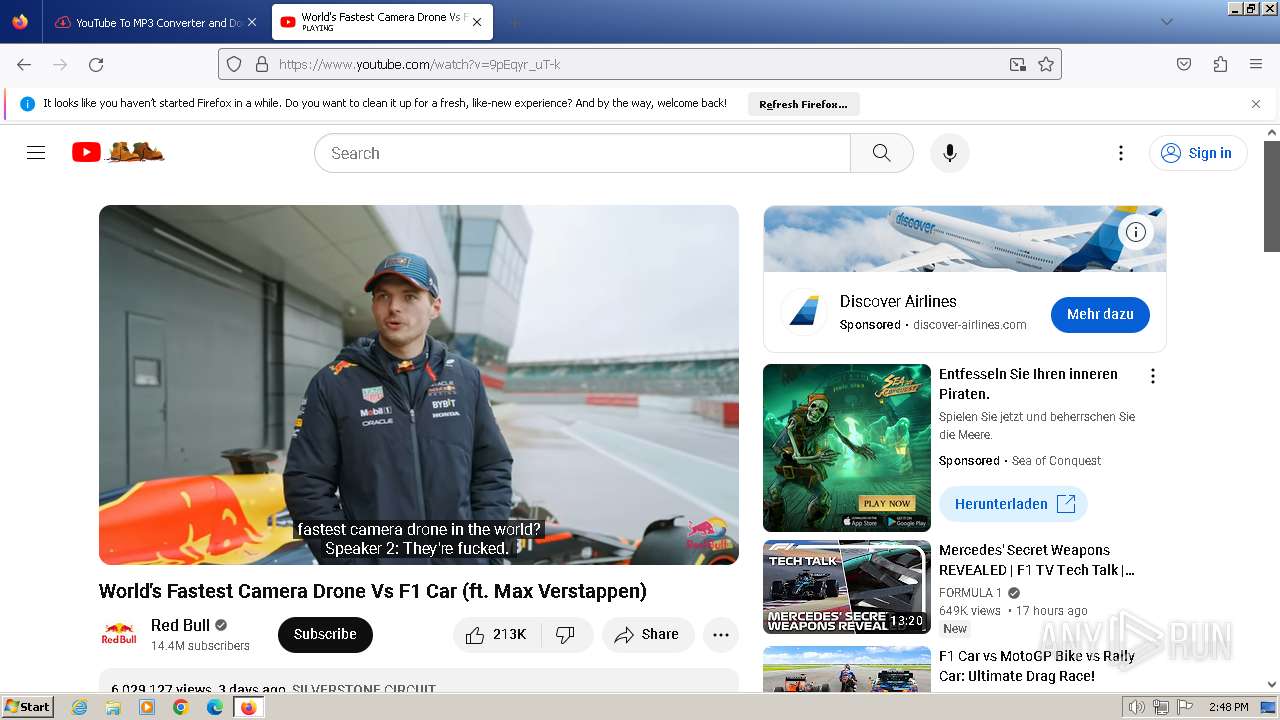Click Mehr dazu on Discover Airlines ad
Viewport: 1280px width, 720px height.
(x=1100, y=314)
